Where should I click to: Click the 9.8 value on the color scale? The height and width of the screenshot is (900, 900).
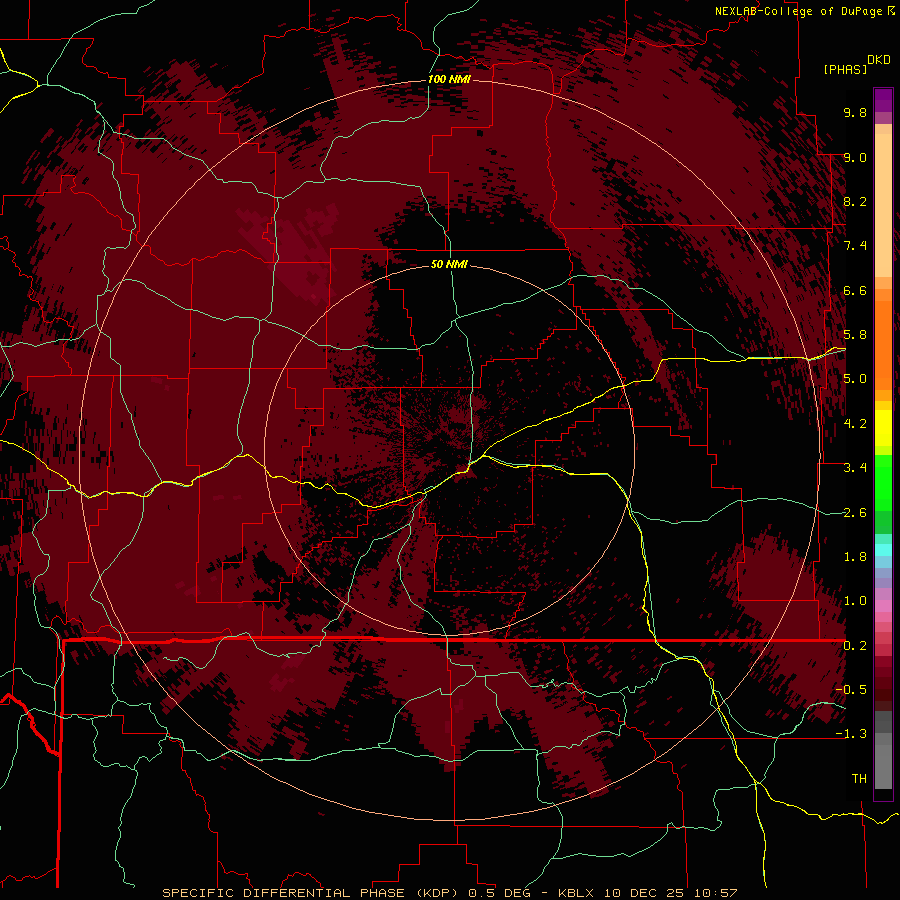855,112
